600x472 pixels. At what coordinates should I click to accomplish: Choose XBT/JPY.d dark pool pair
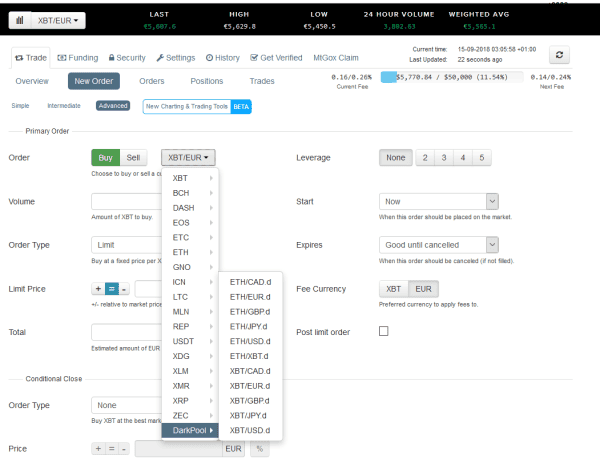pos(250,416)
